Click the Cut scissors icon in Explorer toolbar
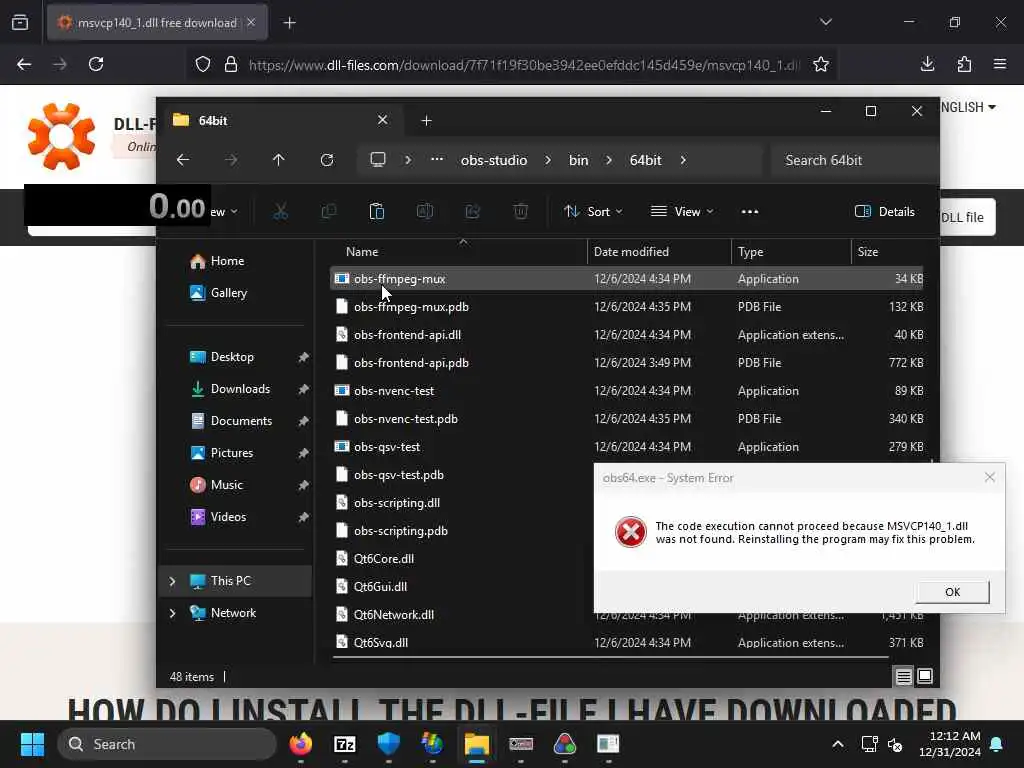This screenshot has height=768, width=1024. pos(280,212)
